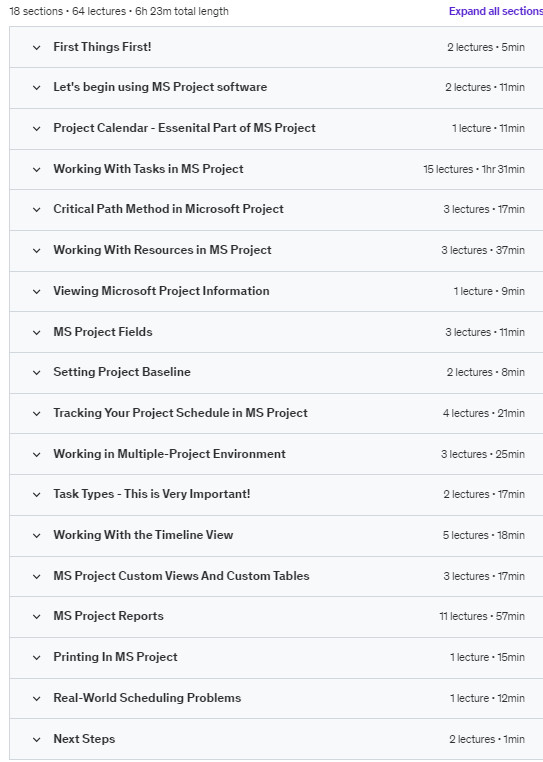Image resolution: width=543 pixels, height=762 pixels.
Task: Expand the 'MS Project Reports' chevron
Action: coord(36,617)
